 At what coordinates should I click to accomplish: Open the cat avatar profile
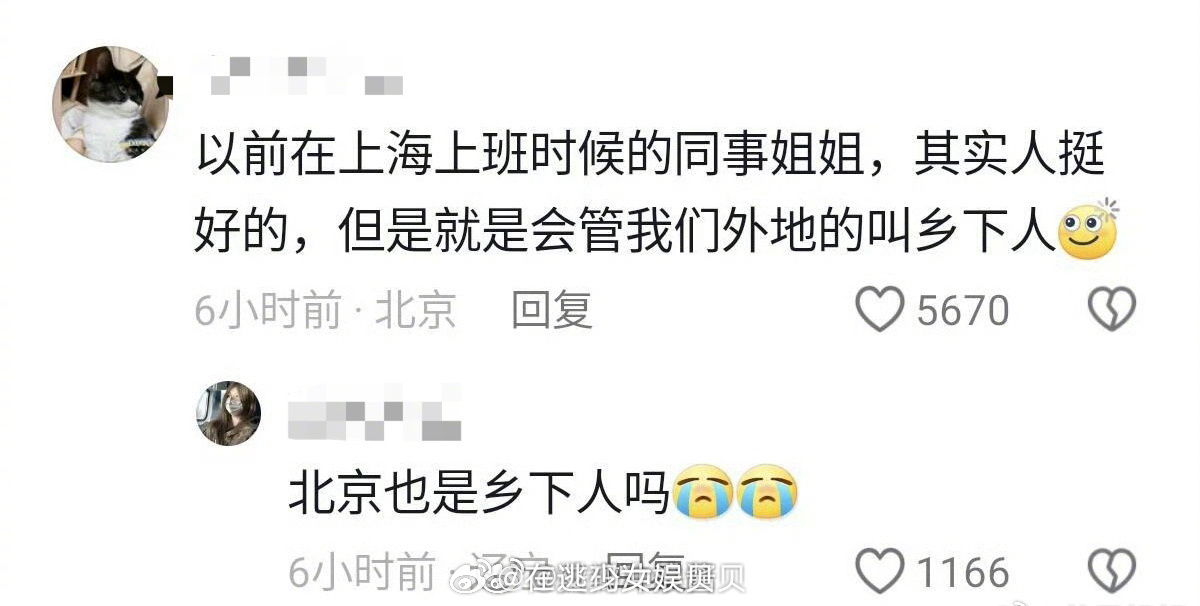[x=109, y=104]
